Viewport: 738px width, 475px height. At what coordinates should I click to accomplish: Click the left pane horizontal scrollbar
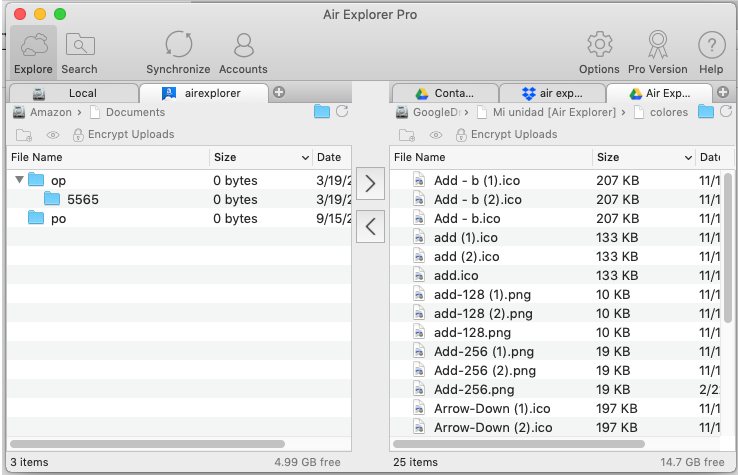pyautogui.click(x=147, y=444)
